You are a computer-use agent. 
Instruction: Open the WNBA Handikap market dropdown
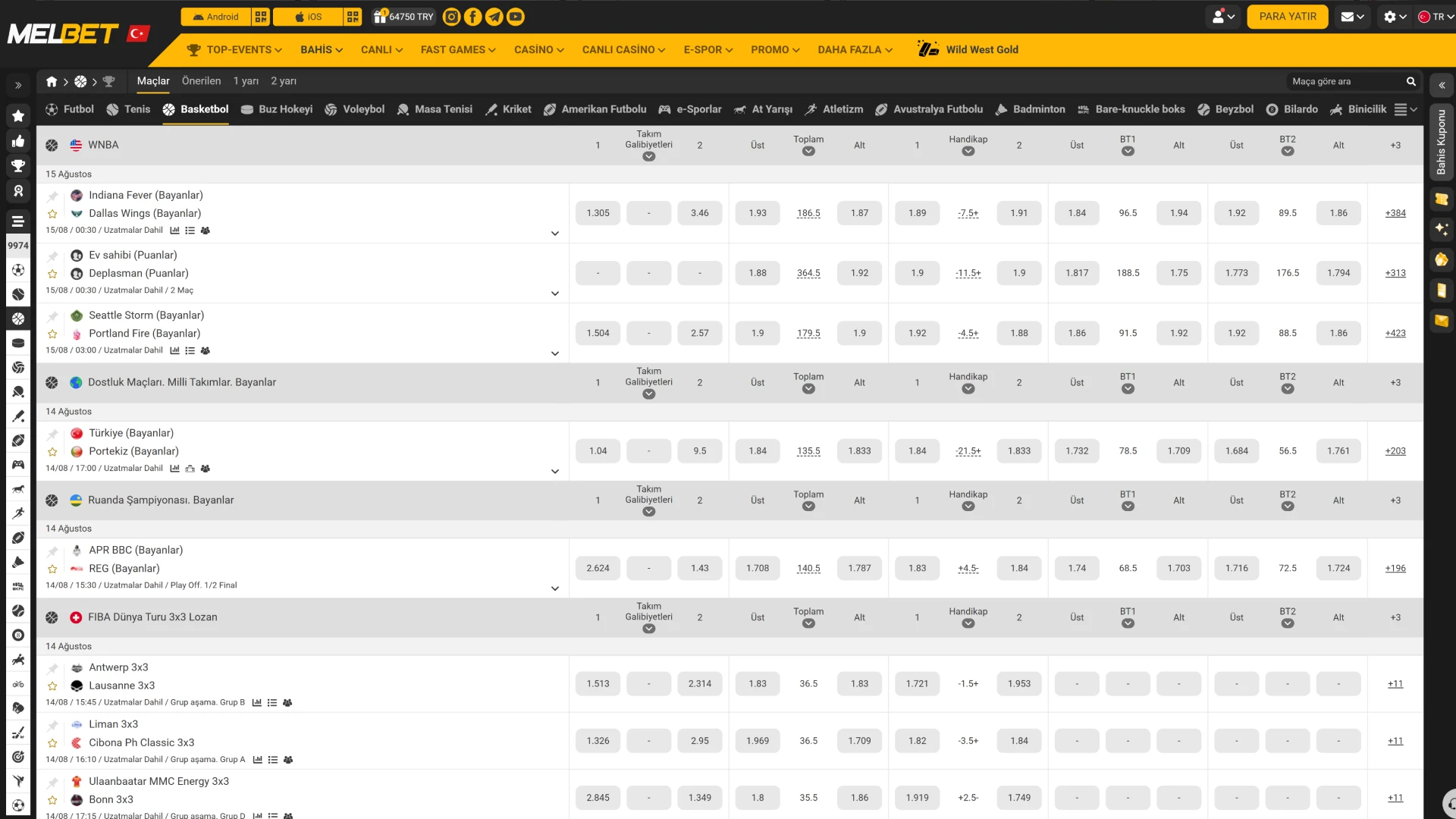pos(968,151)
